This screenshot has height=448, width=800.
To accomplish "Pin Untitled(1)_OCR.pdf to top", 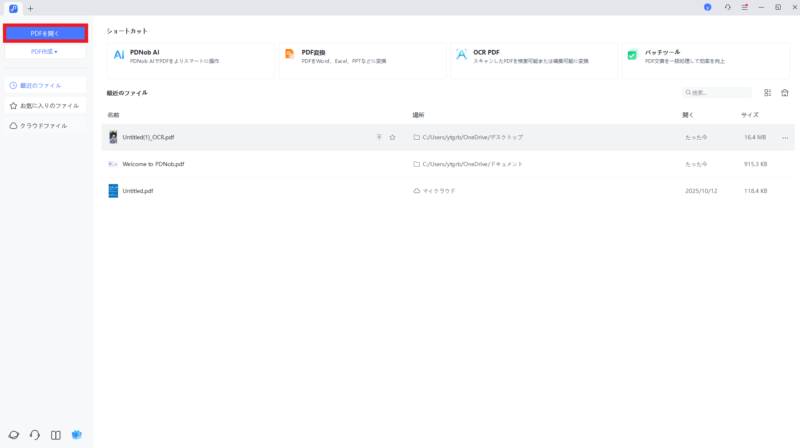I will (x=379, y=137).
